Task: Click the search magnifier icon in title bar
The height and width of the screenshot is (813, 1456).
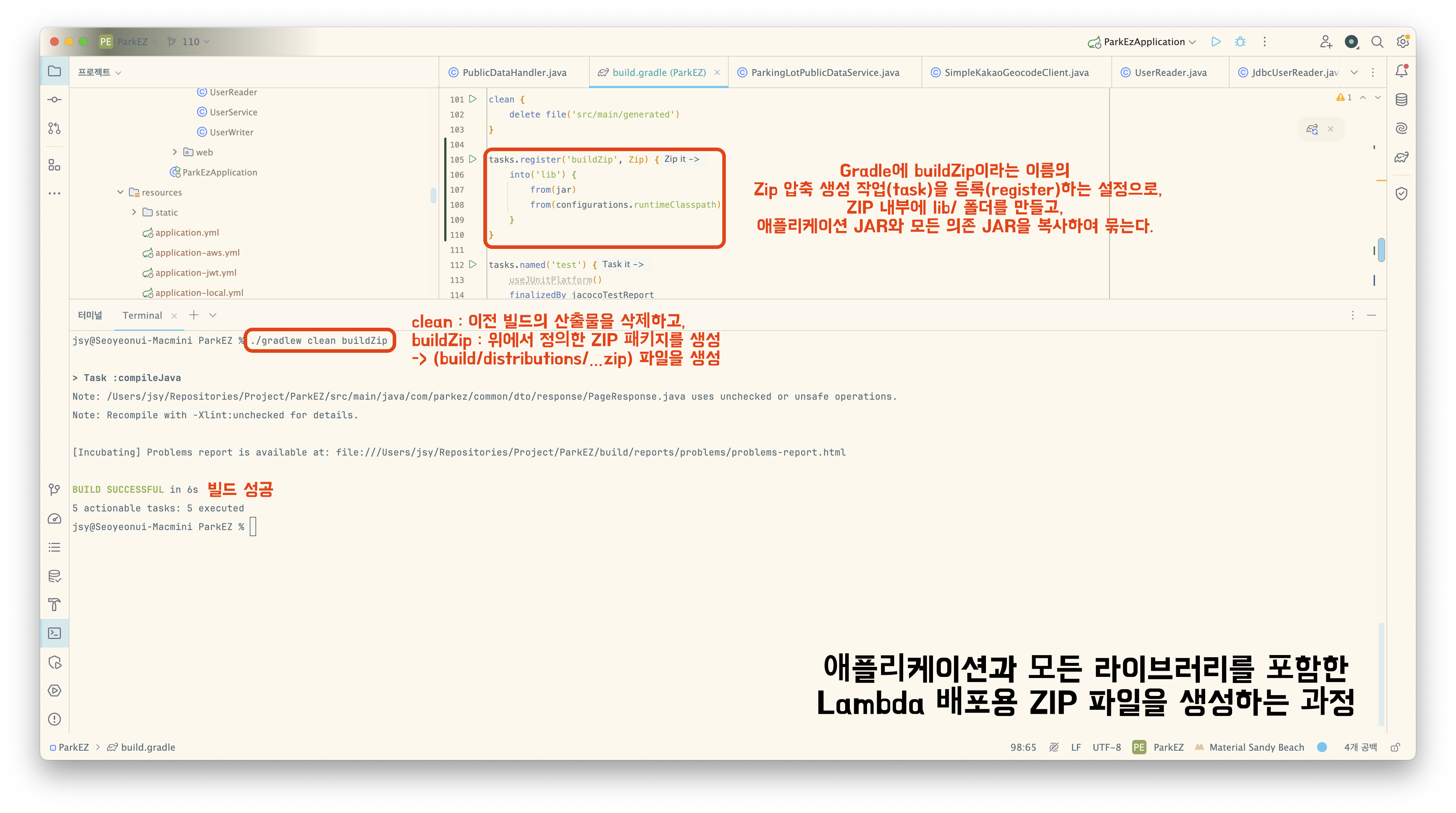Action: [x=1377, y=42]
